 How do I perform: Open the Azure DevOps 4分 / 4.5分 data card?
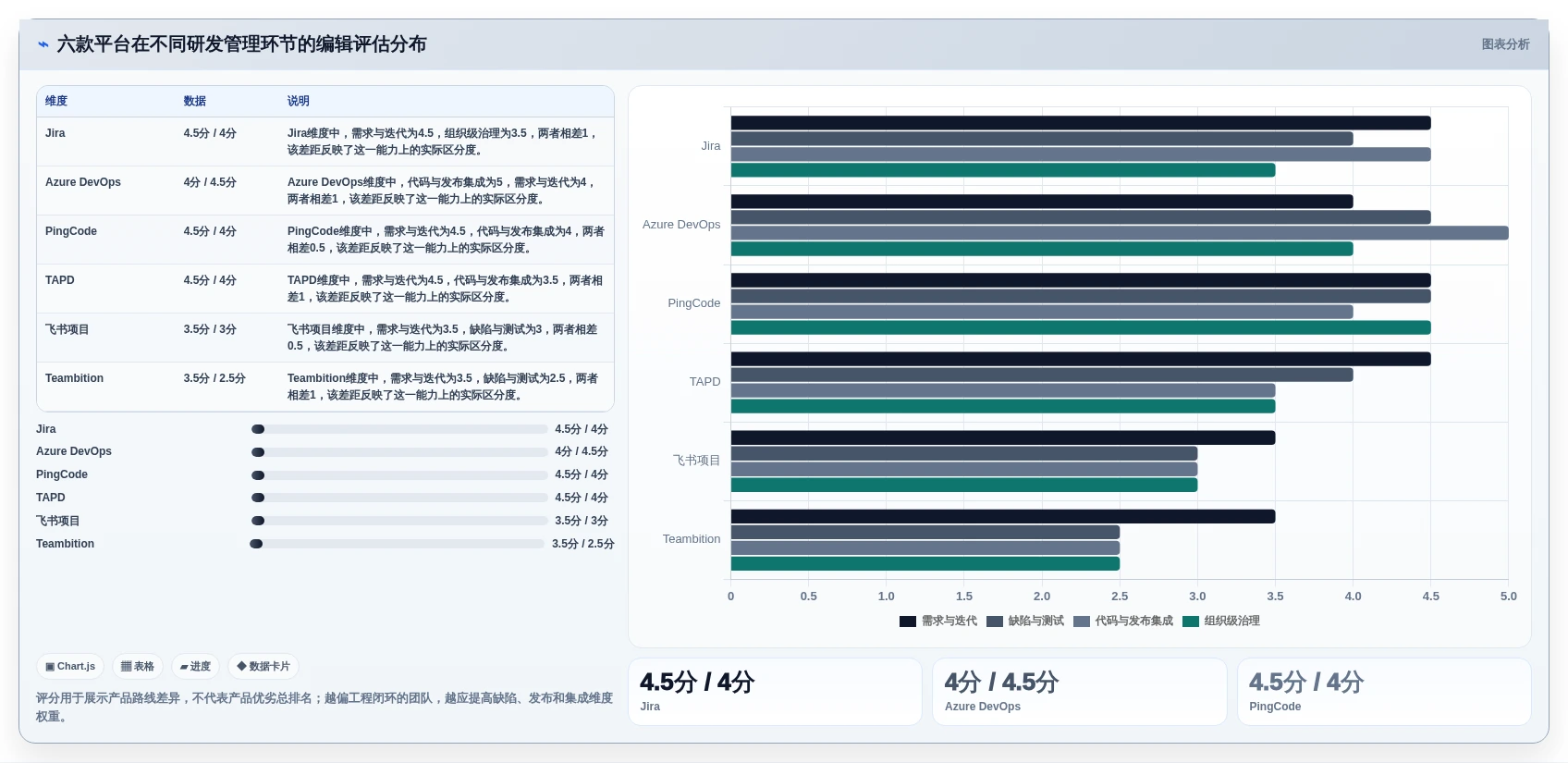[x=1080, y=692]
